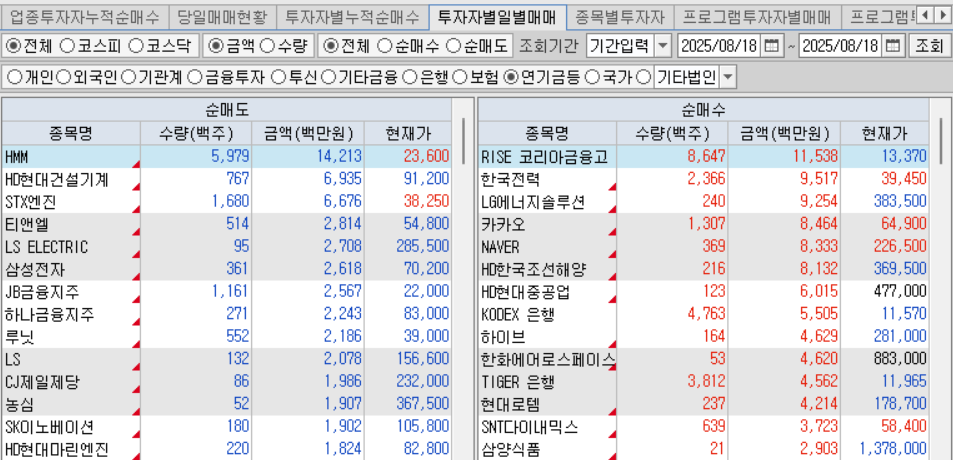
Task: Switch to 투자자별일별매매 tab
Action: pos(497,16)
